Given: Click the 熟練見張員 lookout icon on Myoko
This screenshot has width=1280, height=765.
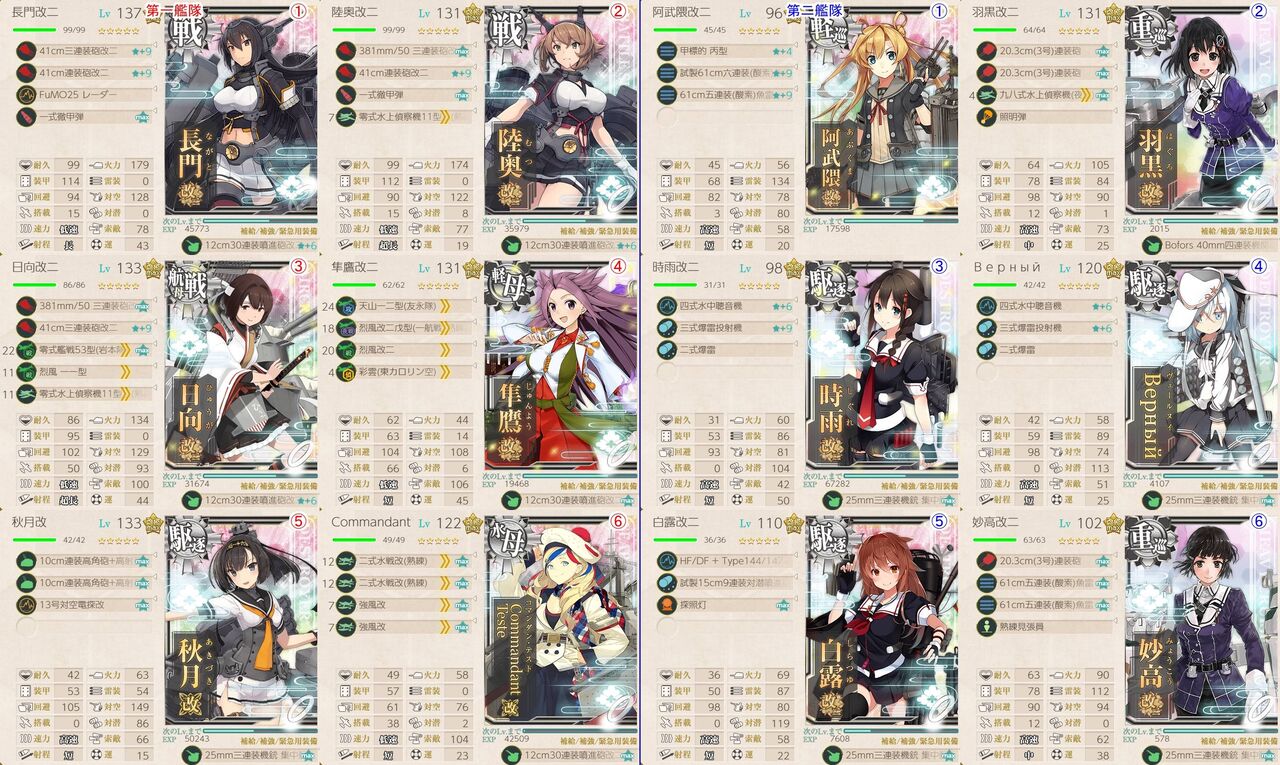Looking at the screenshot, I should 986,627.
